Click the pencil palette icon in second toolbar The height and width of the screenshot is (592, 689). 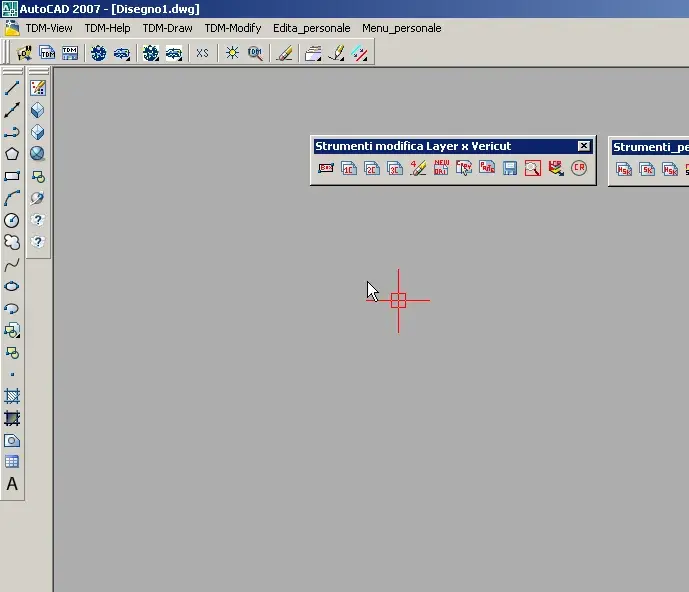point(38,88)
